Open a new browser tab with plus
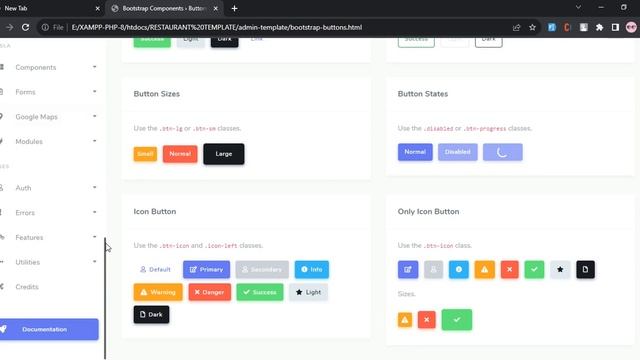The image size is (640, 360). (x=234, y=8)
